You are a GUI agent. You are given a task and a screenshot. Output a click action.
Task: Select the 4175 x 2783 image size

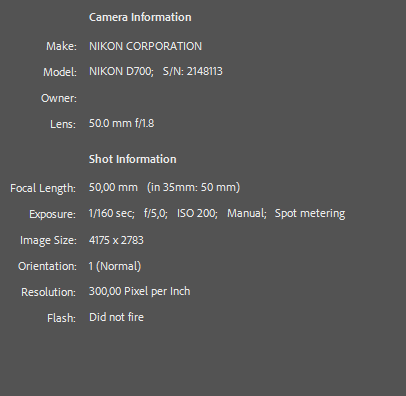point(116,240)
